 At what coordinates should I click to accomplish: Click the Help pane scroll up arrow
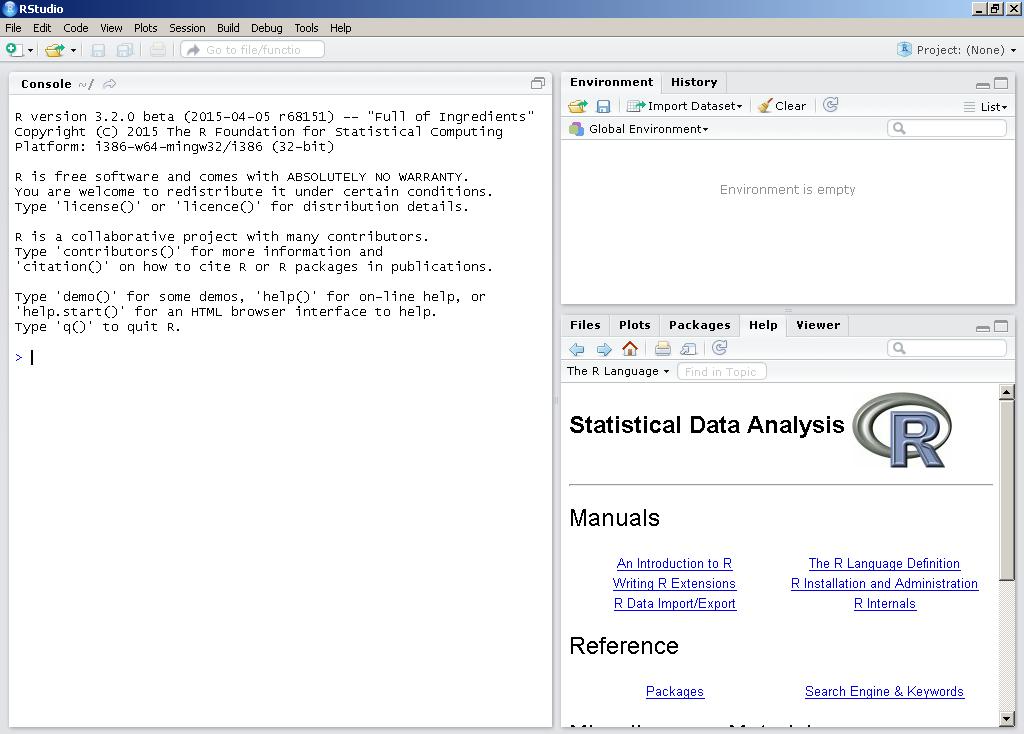(x=1006, y=392)
